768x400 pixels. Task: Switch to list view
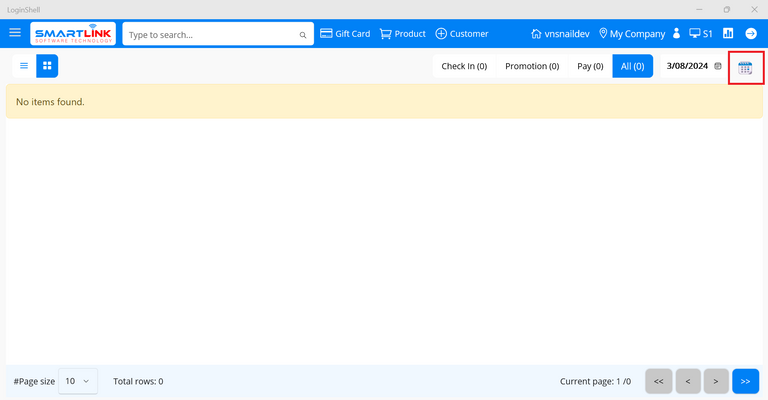pyautogui.click(x=24, y=66)
